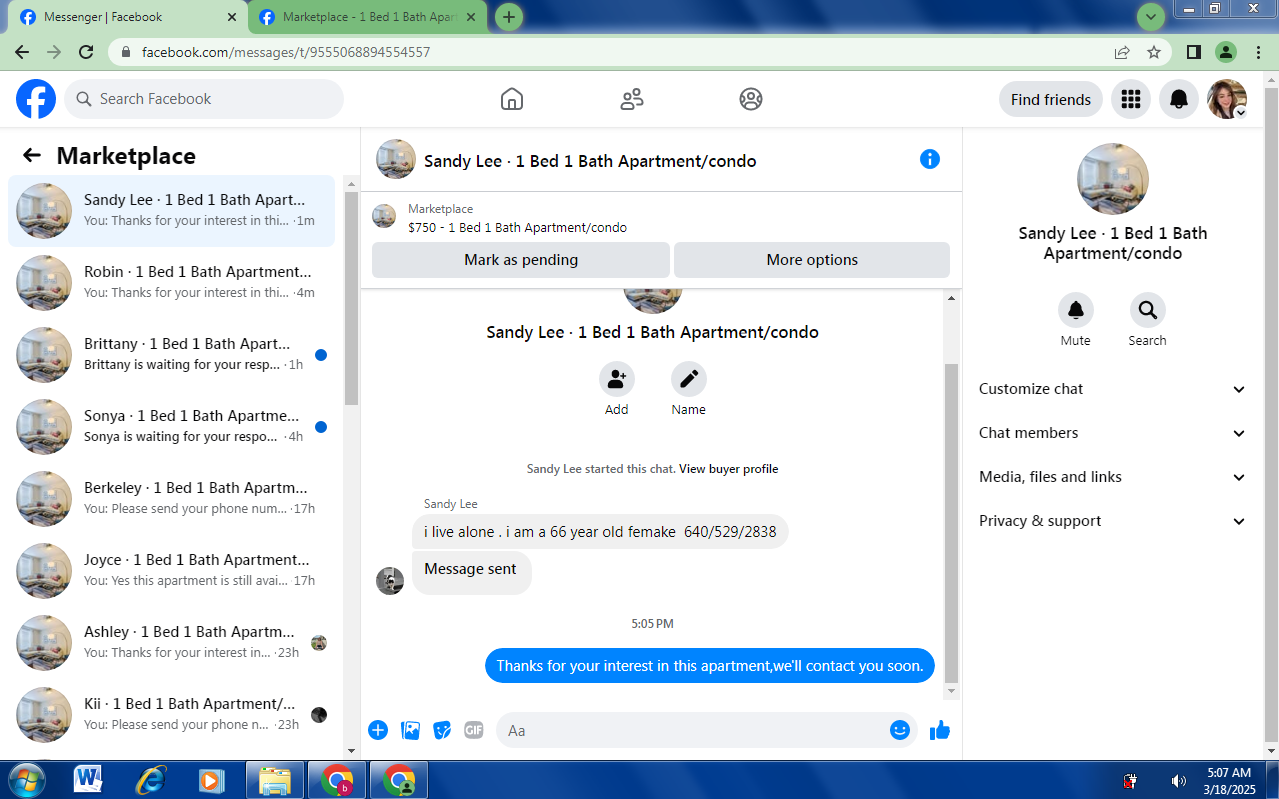Open Kii conversation in list
Screen dimensions: 1279x799
[x=172, y=715]
